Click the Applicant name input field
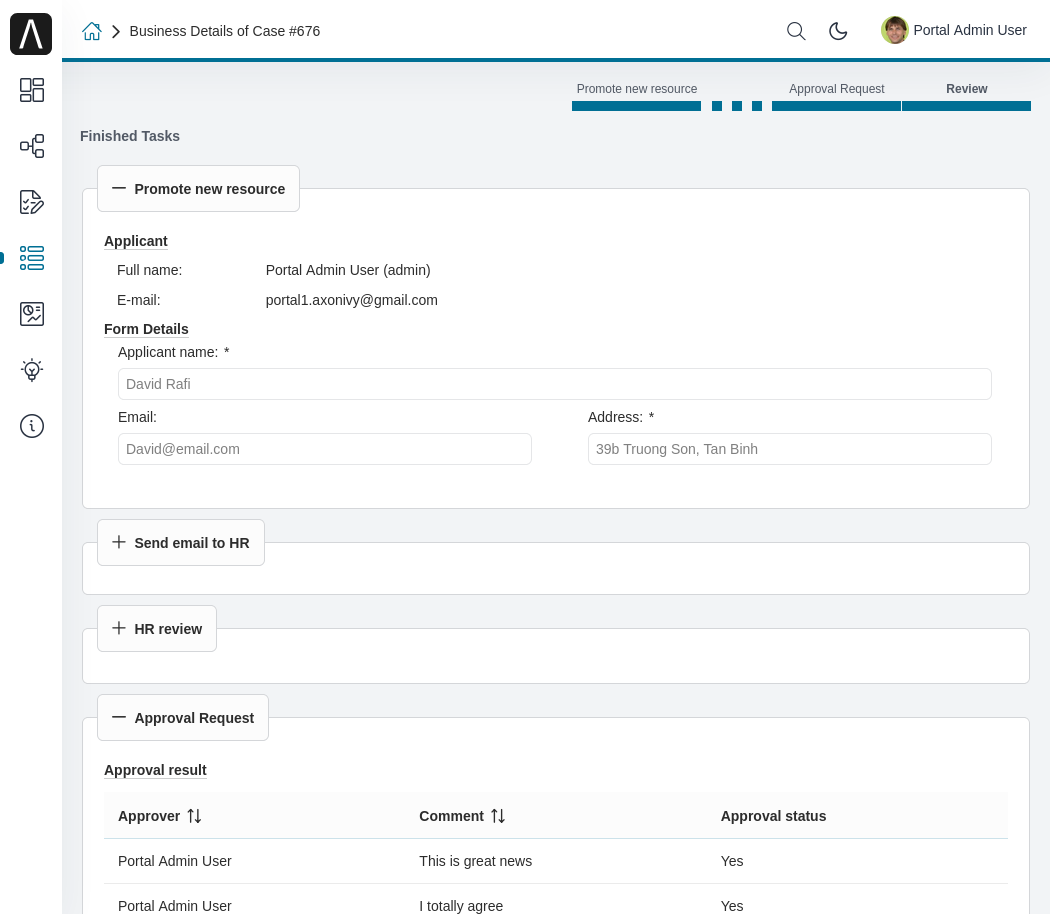This screenshot has height=914, width=1050. point(554,384)
